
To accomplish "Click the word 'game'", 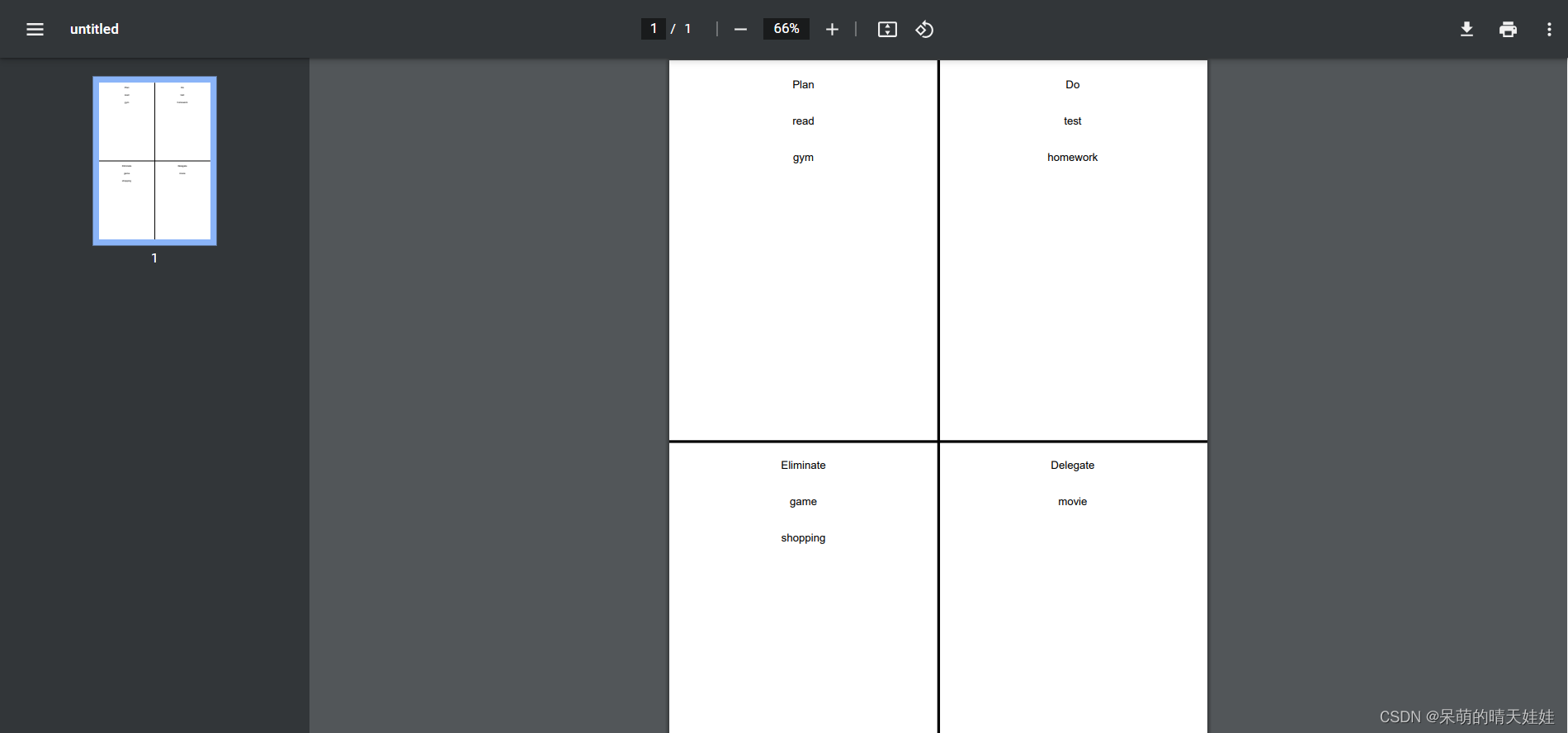I will pos(803,502).
